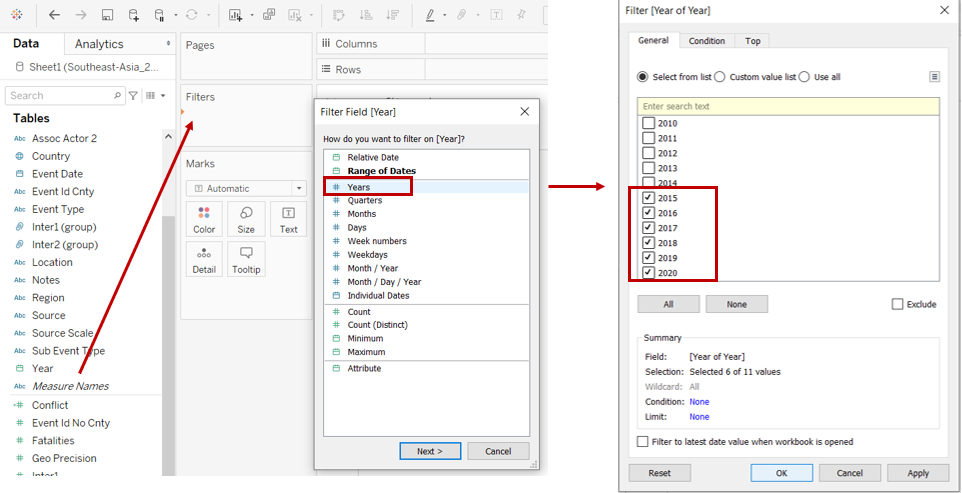
Task: Click in the Enter search text field
Action: click(x=788, y=106)
